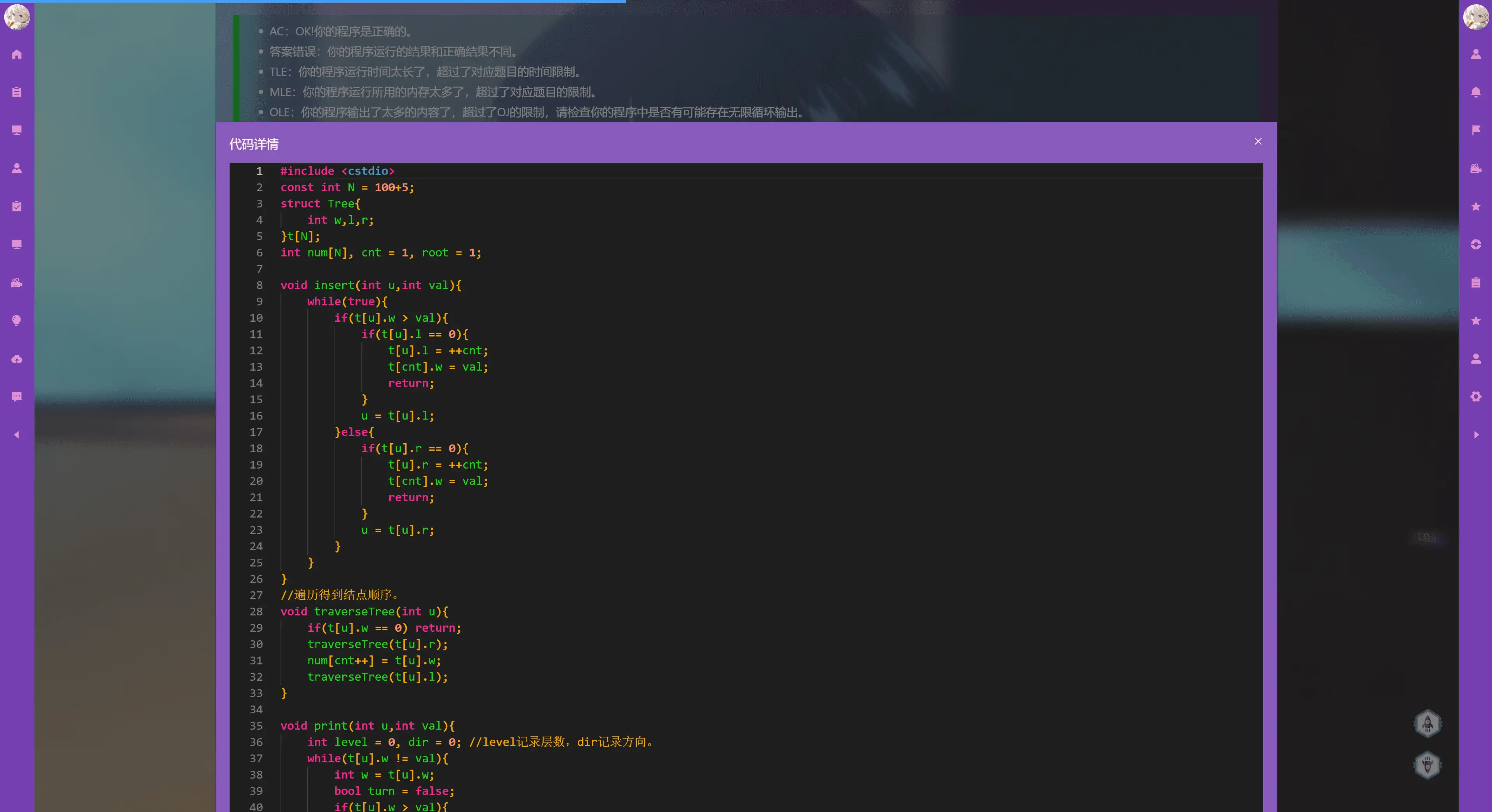Open the home icon in left sidebar
Screen dimensions: 1492x812
(17, 54)
